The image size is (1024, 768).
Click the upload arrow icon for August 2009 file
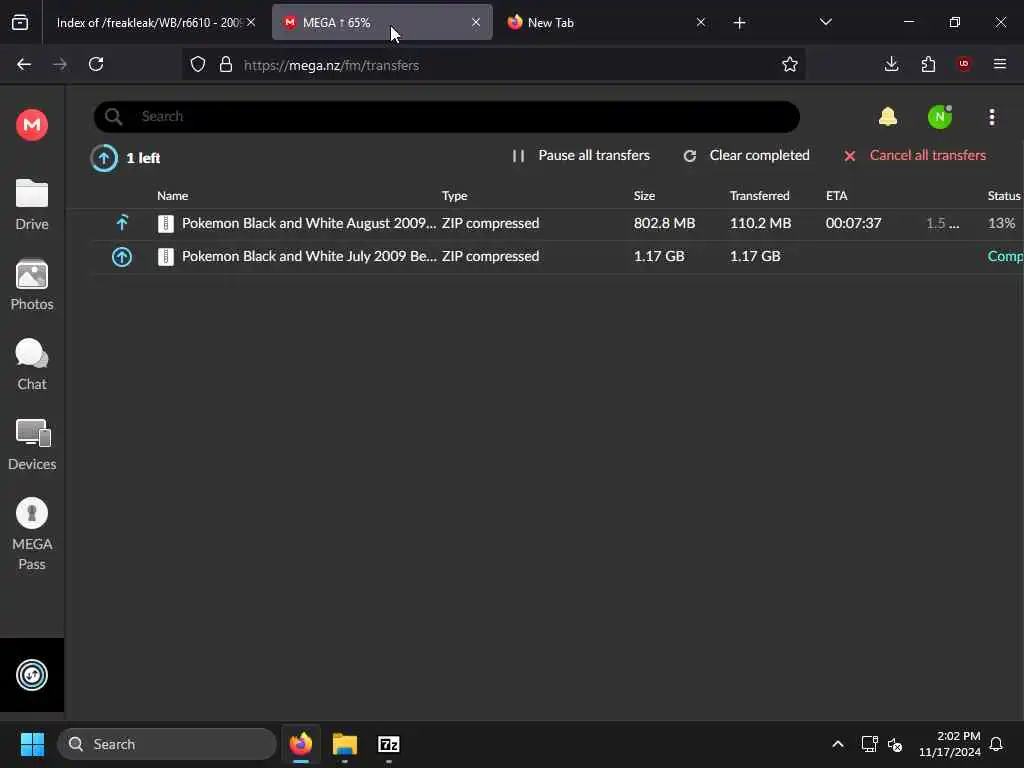[x=122, y=223]
